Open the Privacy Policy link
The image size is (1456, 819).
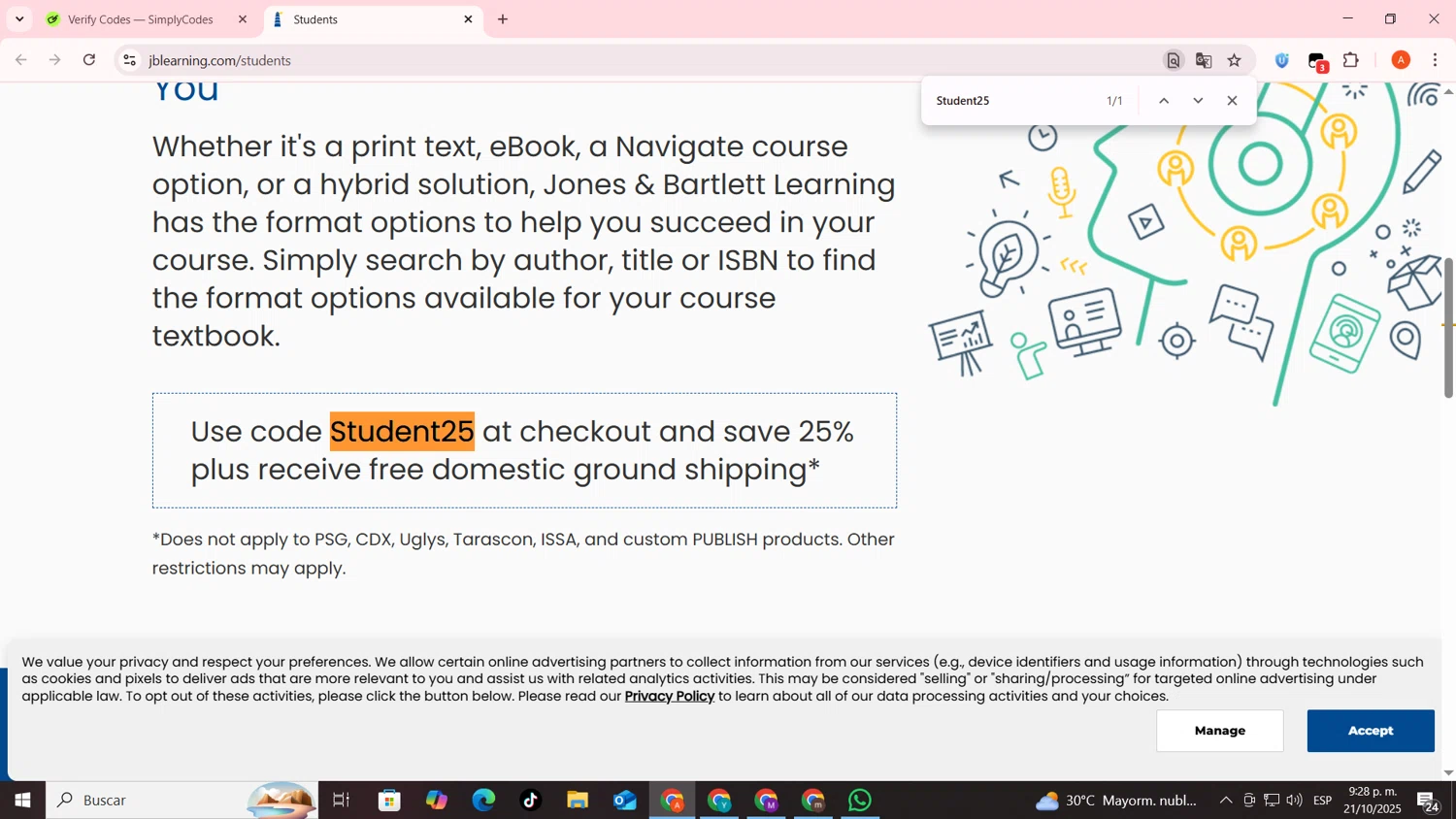click(x=669, y=696)
